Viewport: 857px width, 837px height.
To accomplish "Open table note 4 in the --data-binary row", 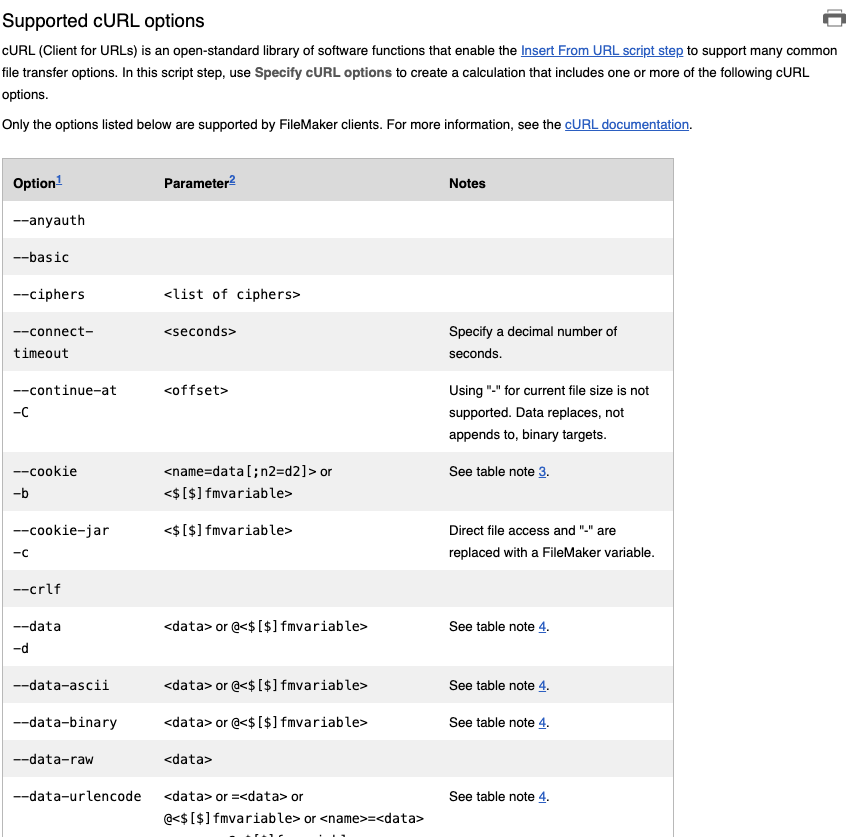I will click(542, 723).
